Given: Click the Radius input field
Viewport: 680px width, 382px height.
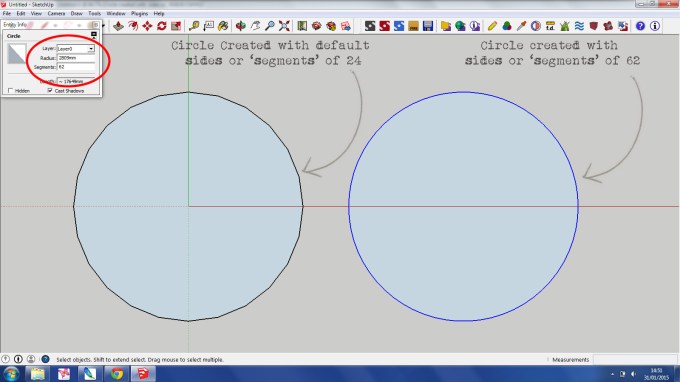Looking at the screenshot, I should [x=76, y=58].
